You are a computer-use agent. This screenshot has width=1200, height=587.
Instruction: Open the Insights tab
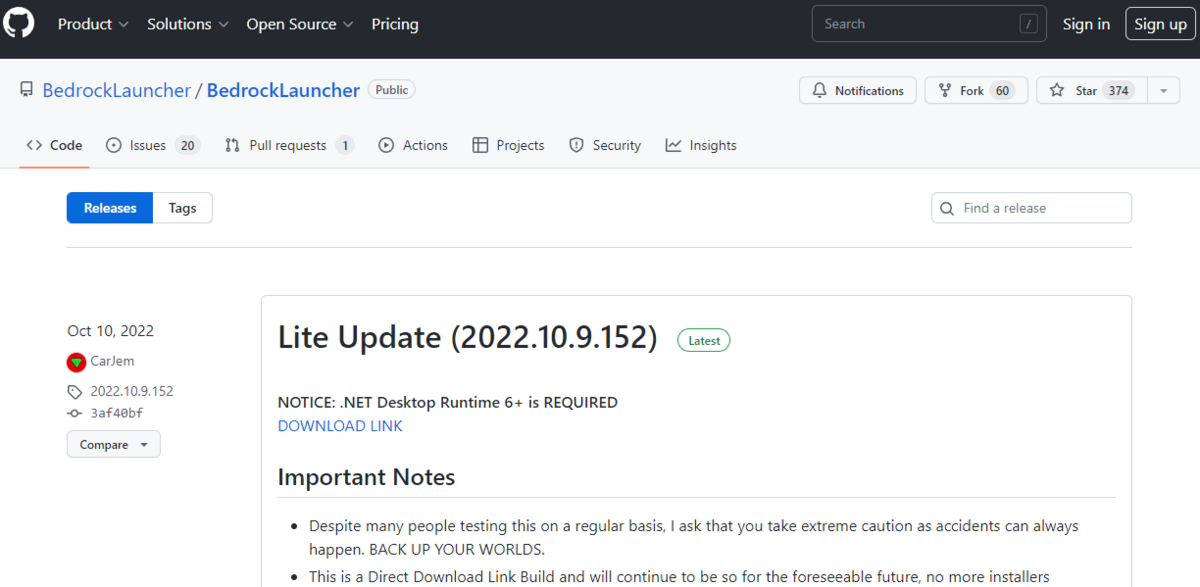tap(700, 145)
